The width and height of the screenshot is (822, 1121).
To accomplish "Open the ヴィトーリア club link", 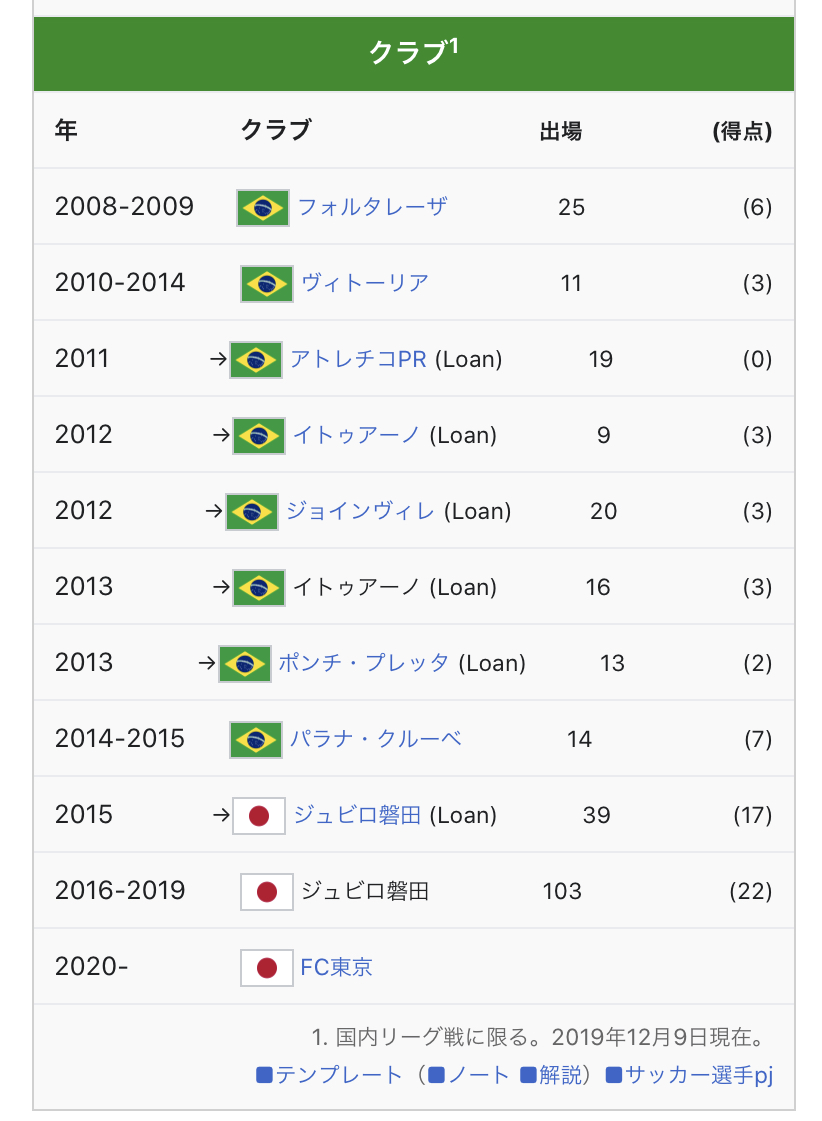I will point(365,283).
